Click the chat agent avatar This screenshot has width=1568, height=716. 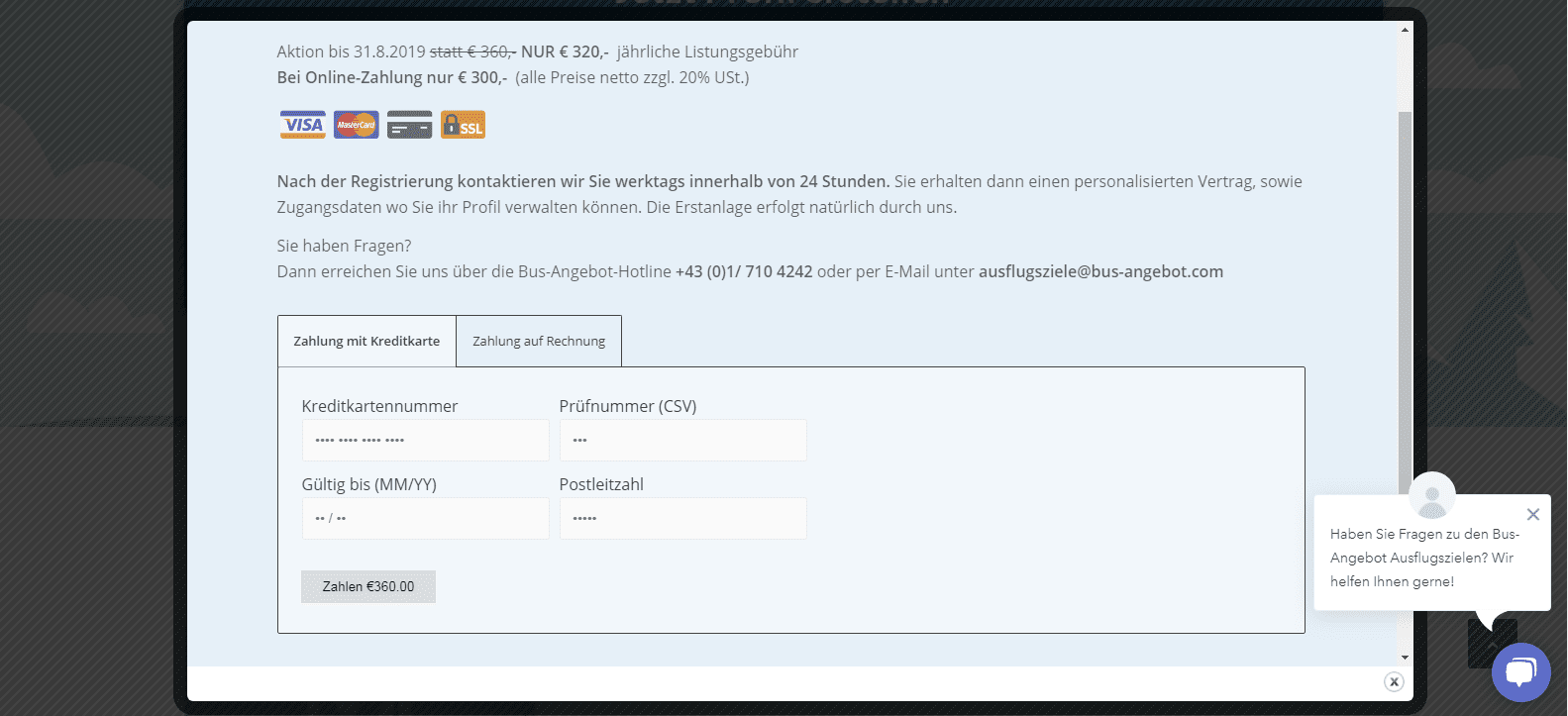(1432, 496)
